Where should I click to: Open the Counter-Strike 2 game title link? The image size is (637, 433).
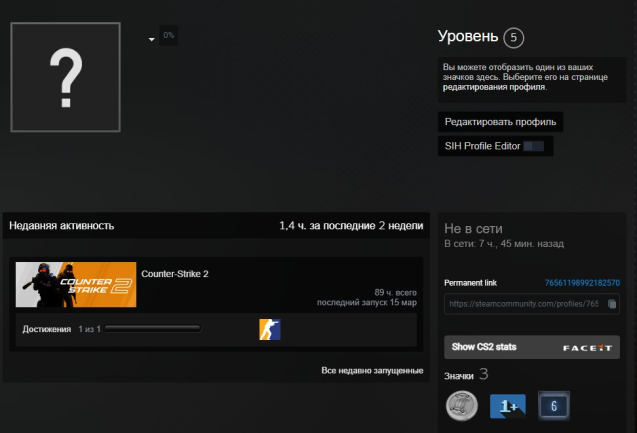[x=175, y=273]
